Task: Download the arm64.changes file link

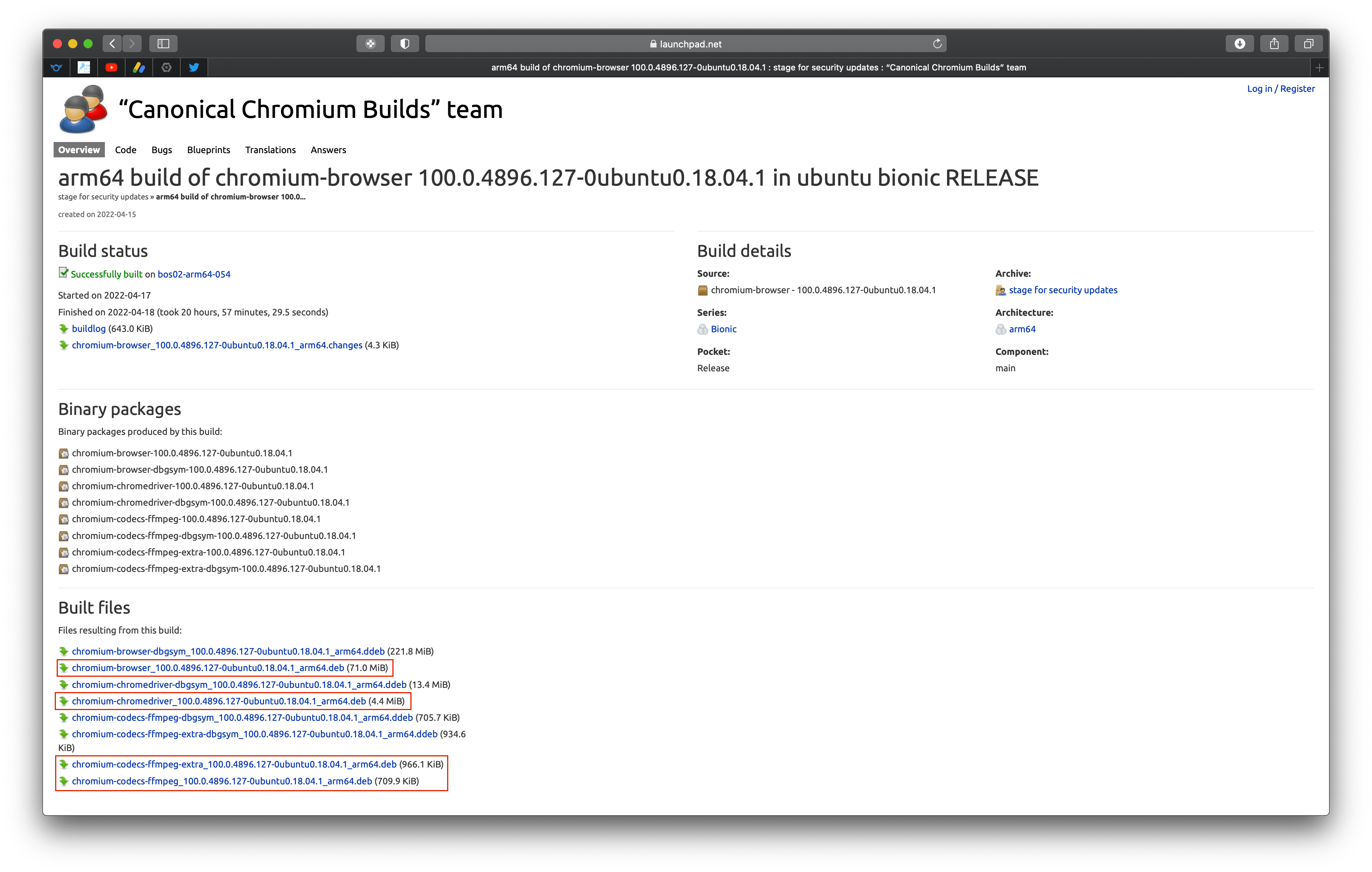Action: (x=217, y=345)
